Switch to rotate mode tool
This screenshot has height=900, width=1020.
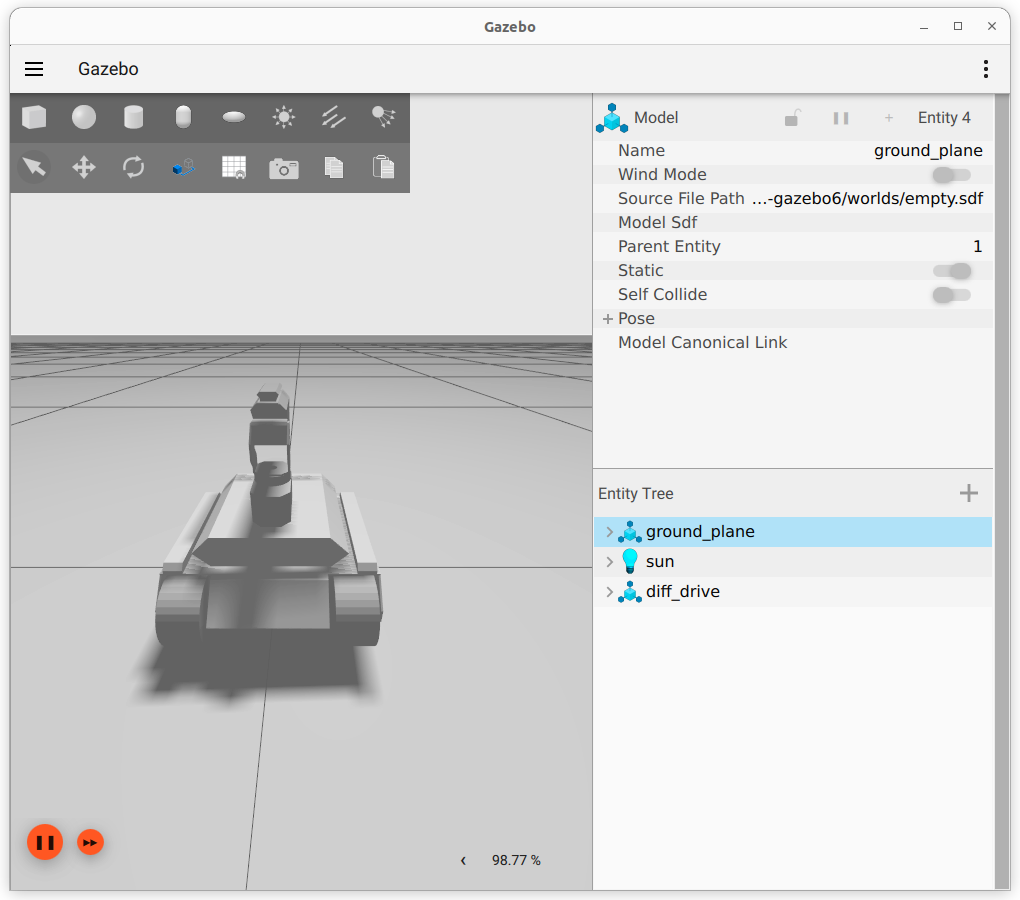point(134,167)
